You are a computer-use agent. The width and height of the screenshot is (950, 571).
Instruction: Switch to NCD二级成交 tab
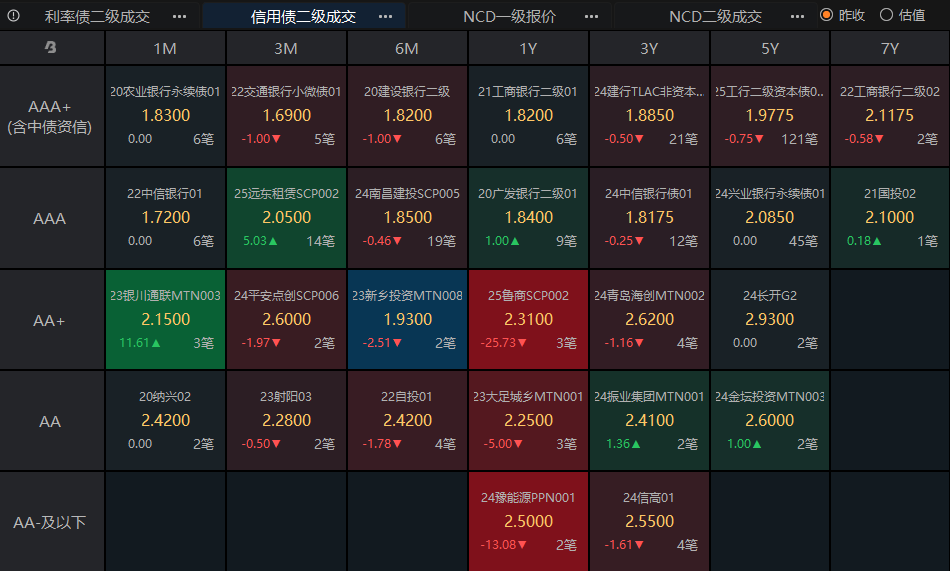(715, 16)
